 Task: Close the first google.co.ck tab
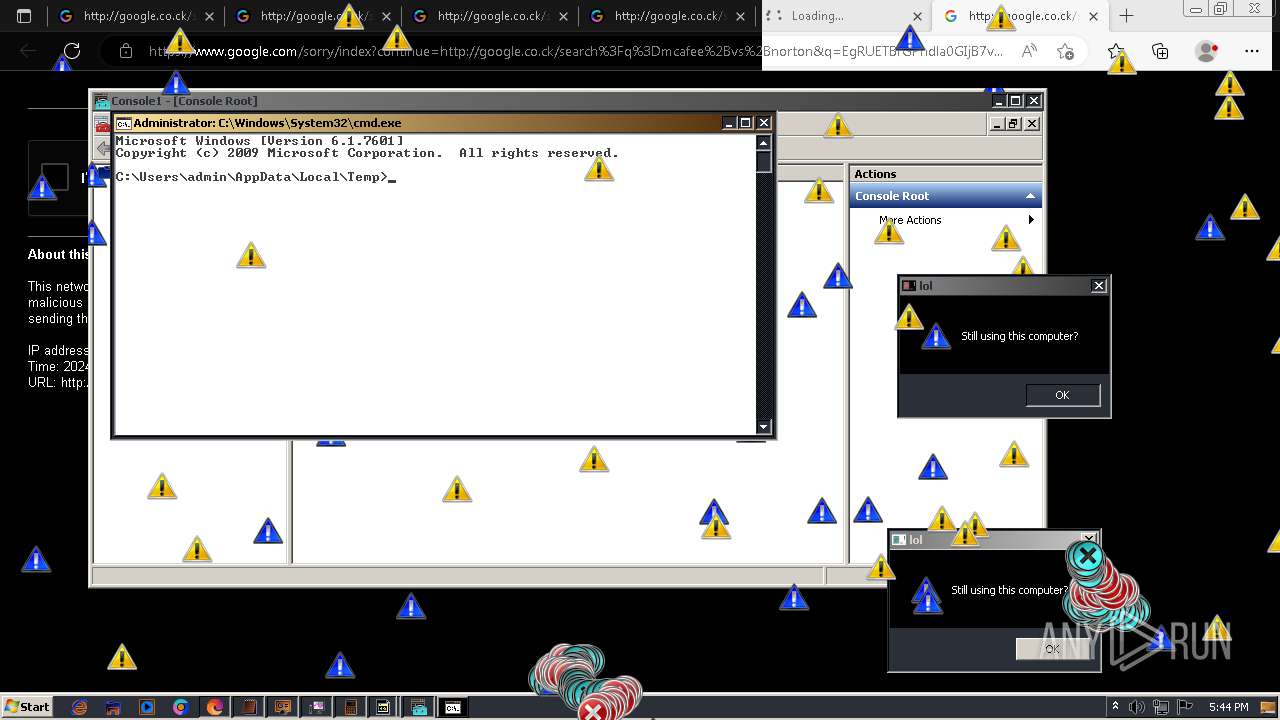click(x=209, y=16)
